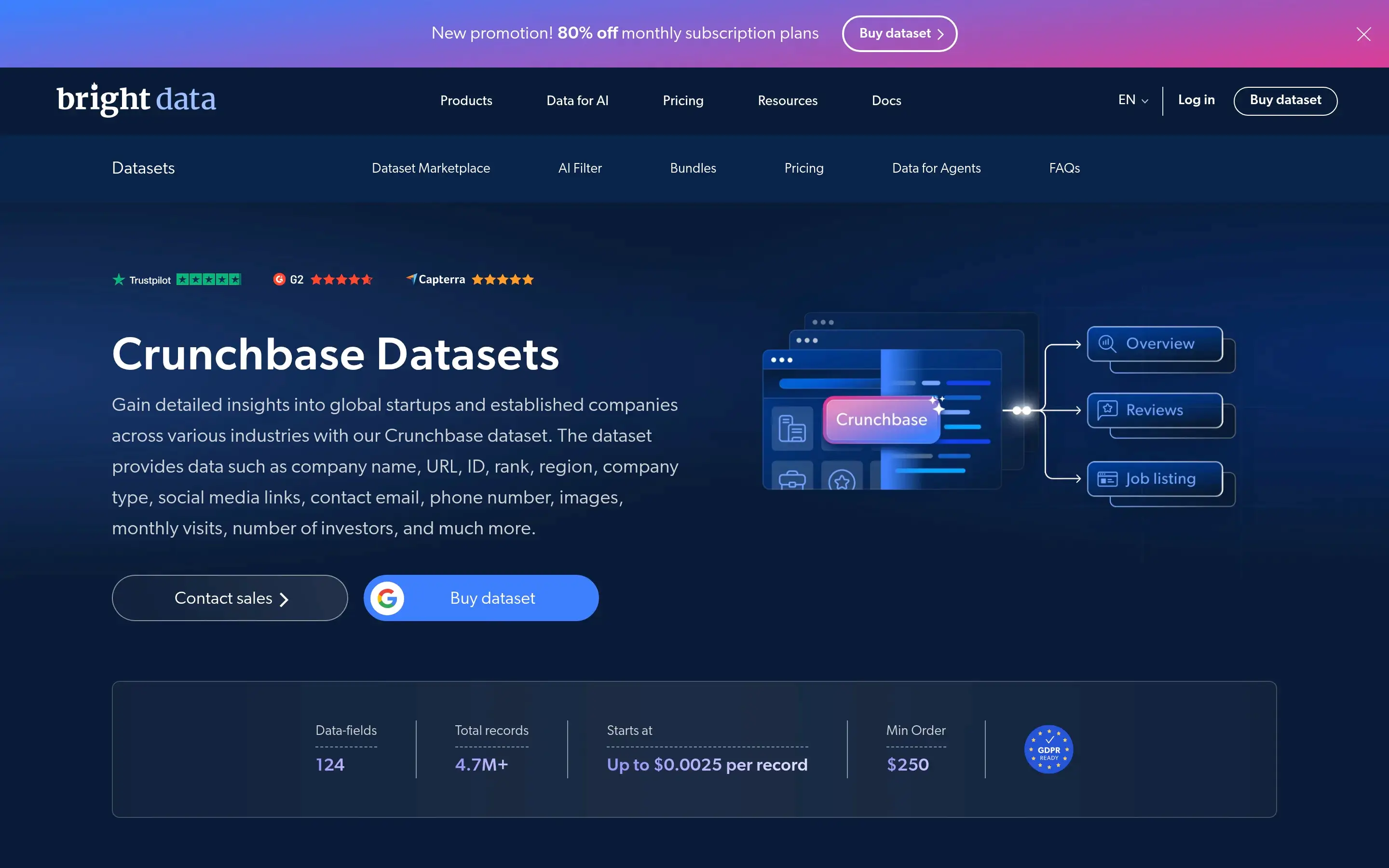The width and height of the screenshot is (1389, 868).
Task: Click the GDPR Ready badge
Action: coord(1049,749)
